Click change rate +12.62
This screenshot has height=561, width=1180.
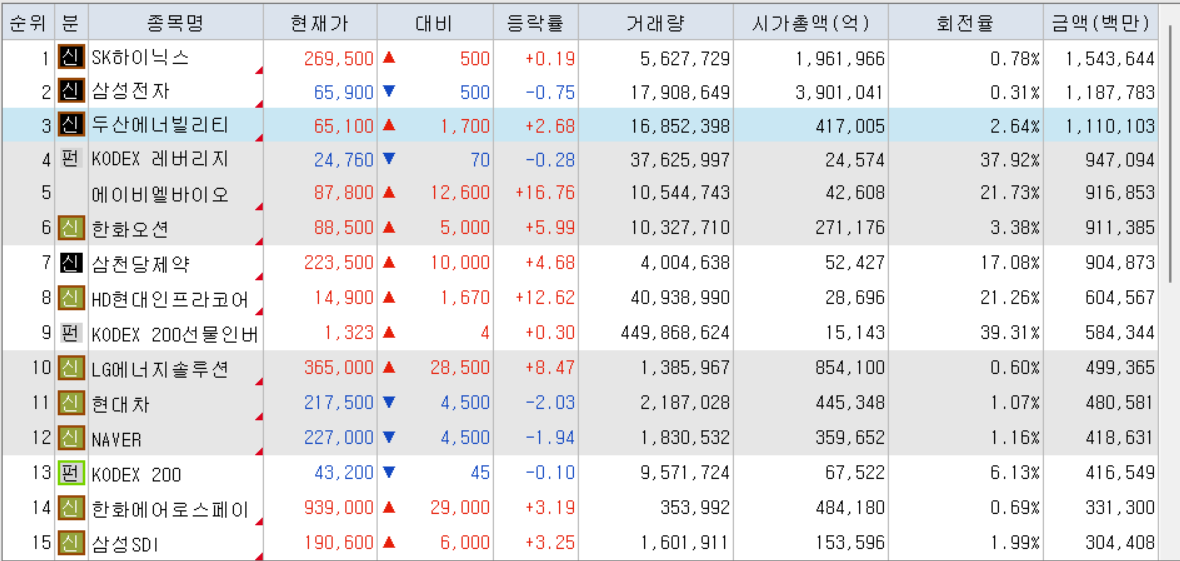pos(545,297)
